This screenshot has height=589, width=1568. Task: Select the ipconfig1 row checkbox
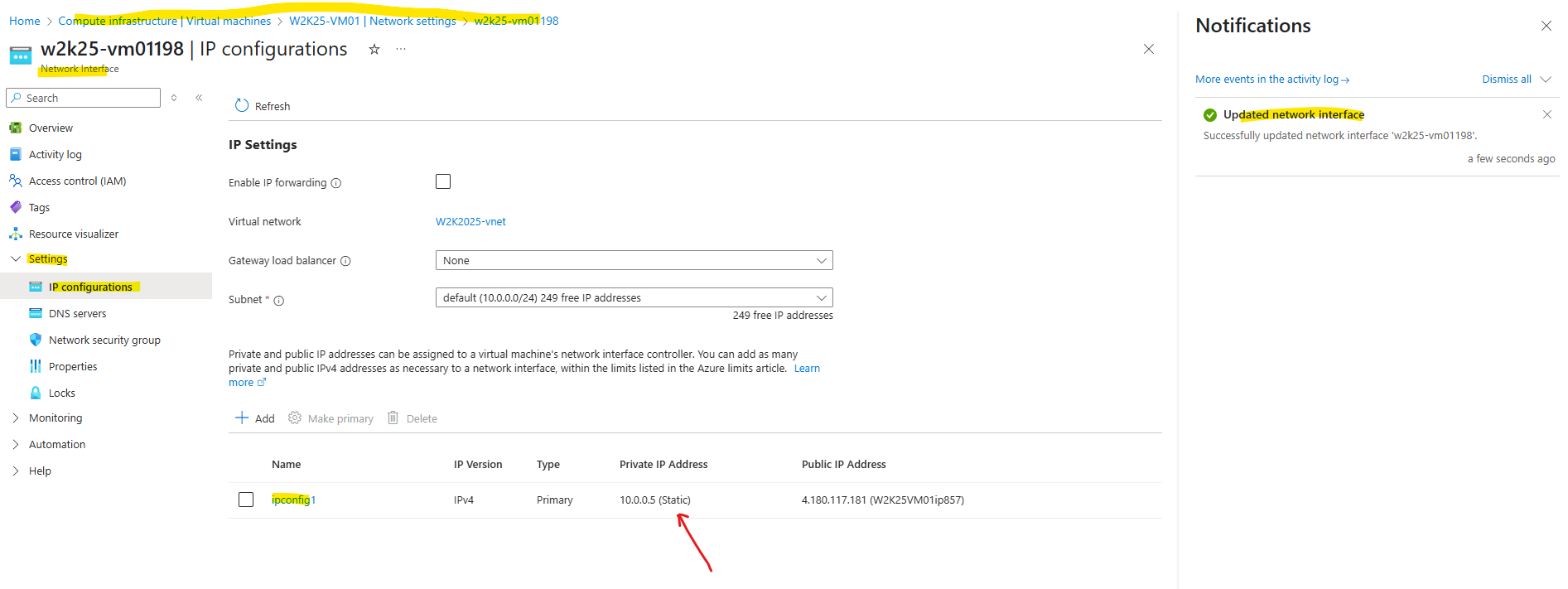[x=246, y=500]
